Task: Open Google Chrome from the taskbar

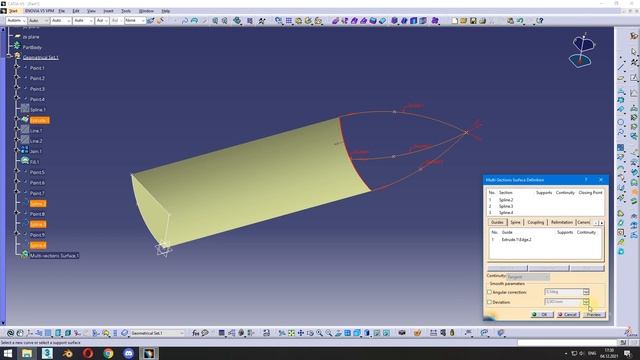Action: (108, 353)
